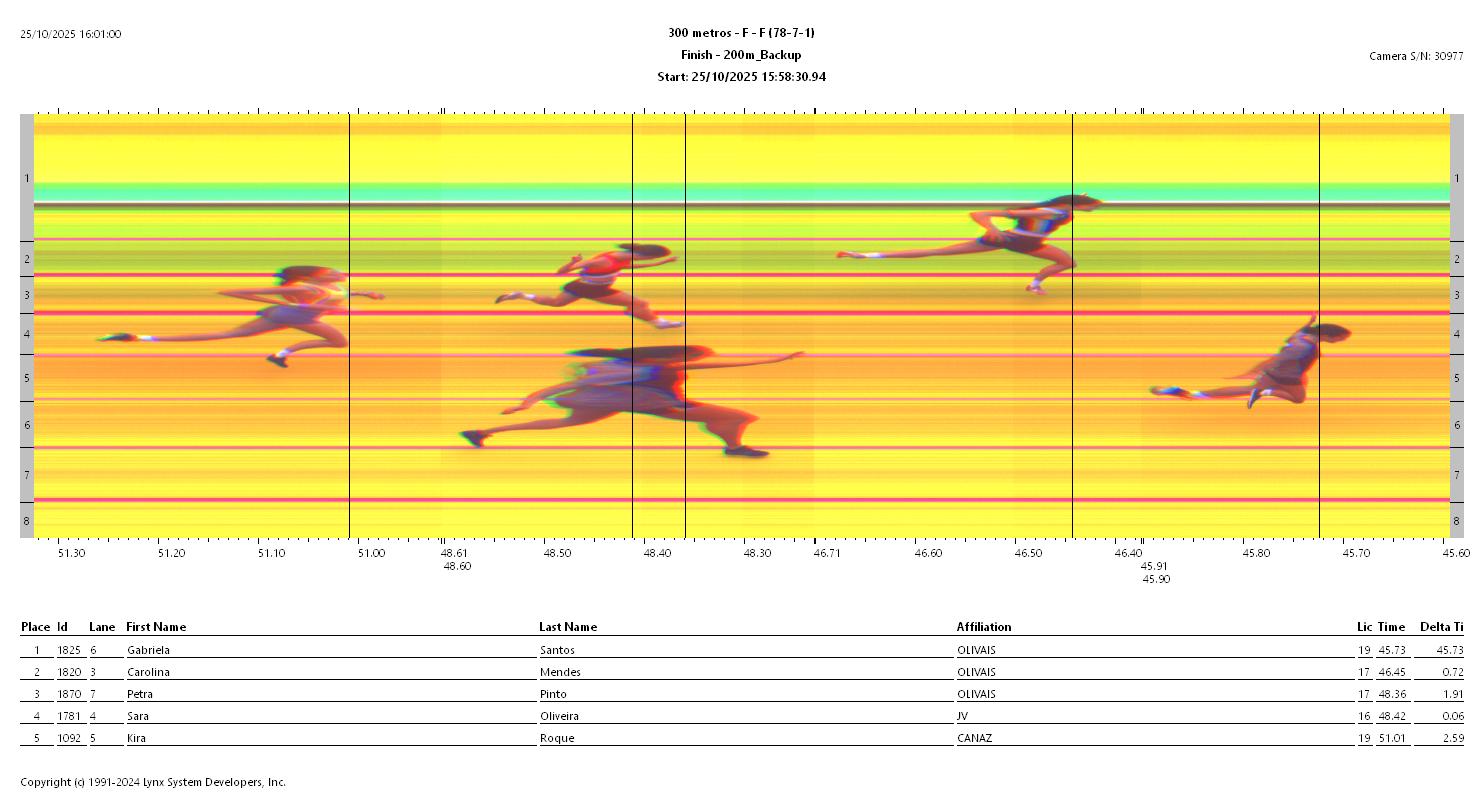Screen dimensions: 1484x810
Task: Select Kira's affiliation CANAZ
Action: 974,738
